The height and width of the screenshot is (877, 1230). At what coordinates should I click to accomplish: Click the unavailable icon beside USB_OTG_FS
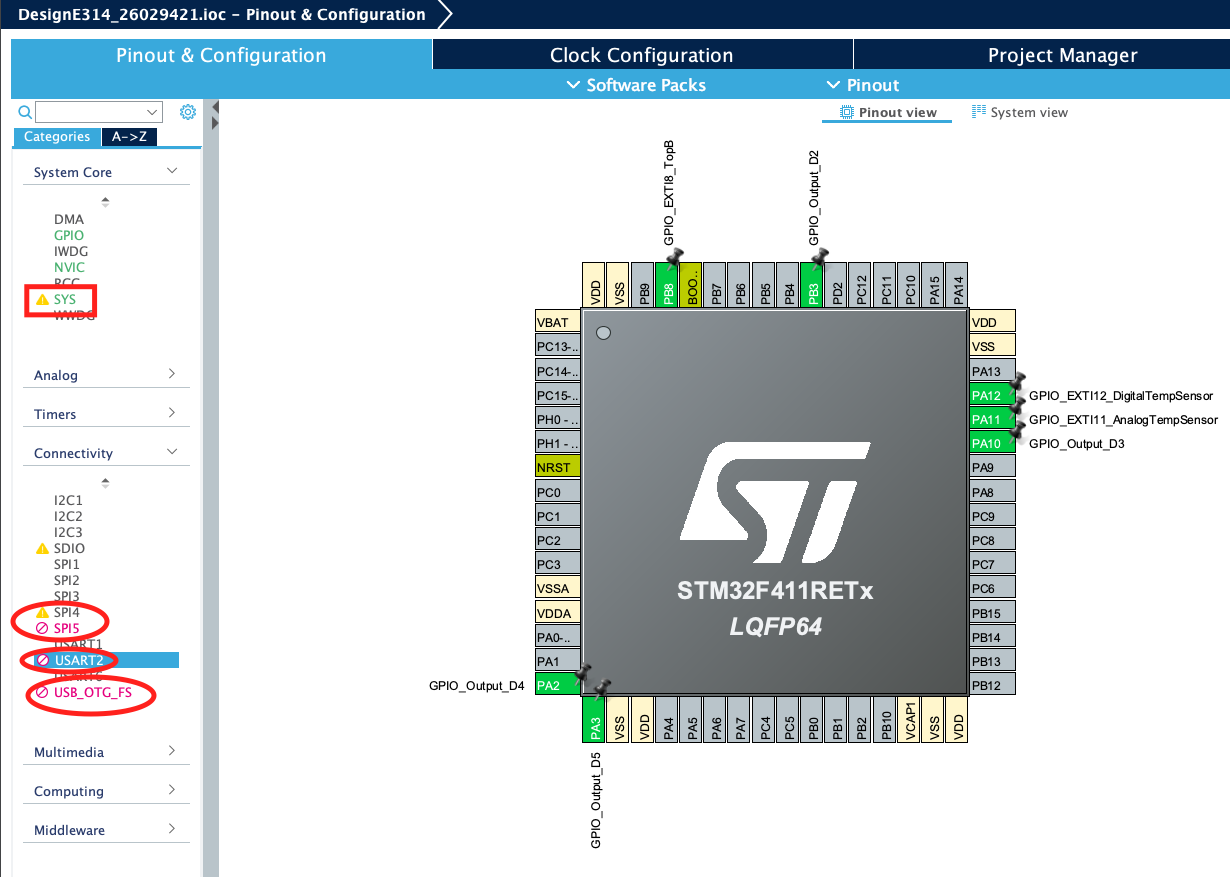tap(40, 693)
